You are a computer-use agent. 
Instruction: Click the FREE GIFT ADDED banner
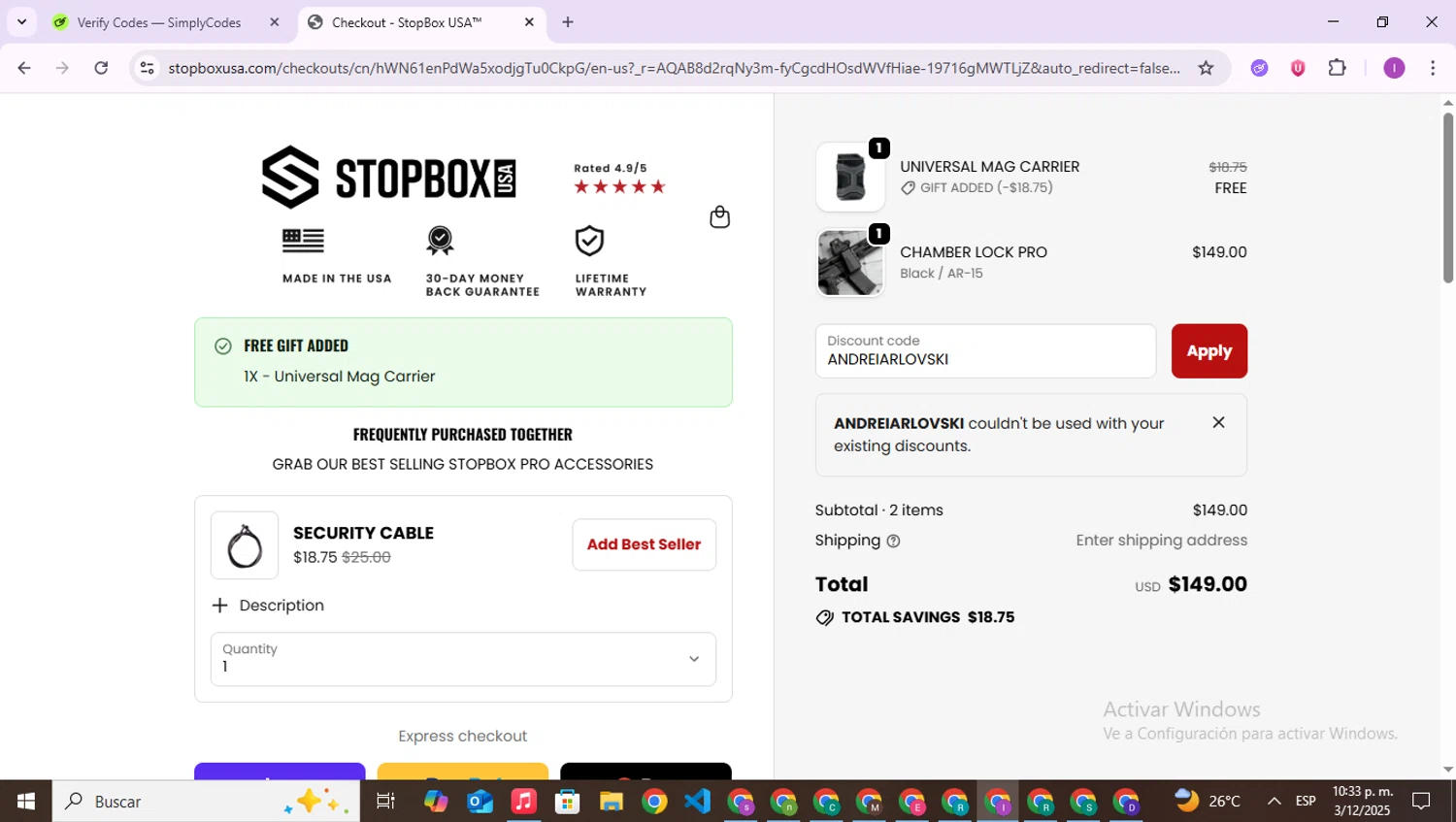[463, 362]
